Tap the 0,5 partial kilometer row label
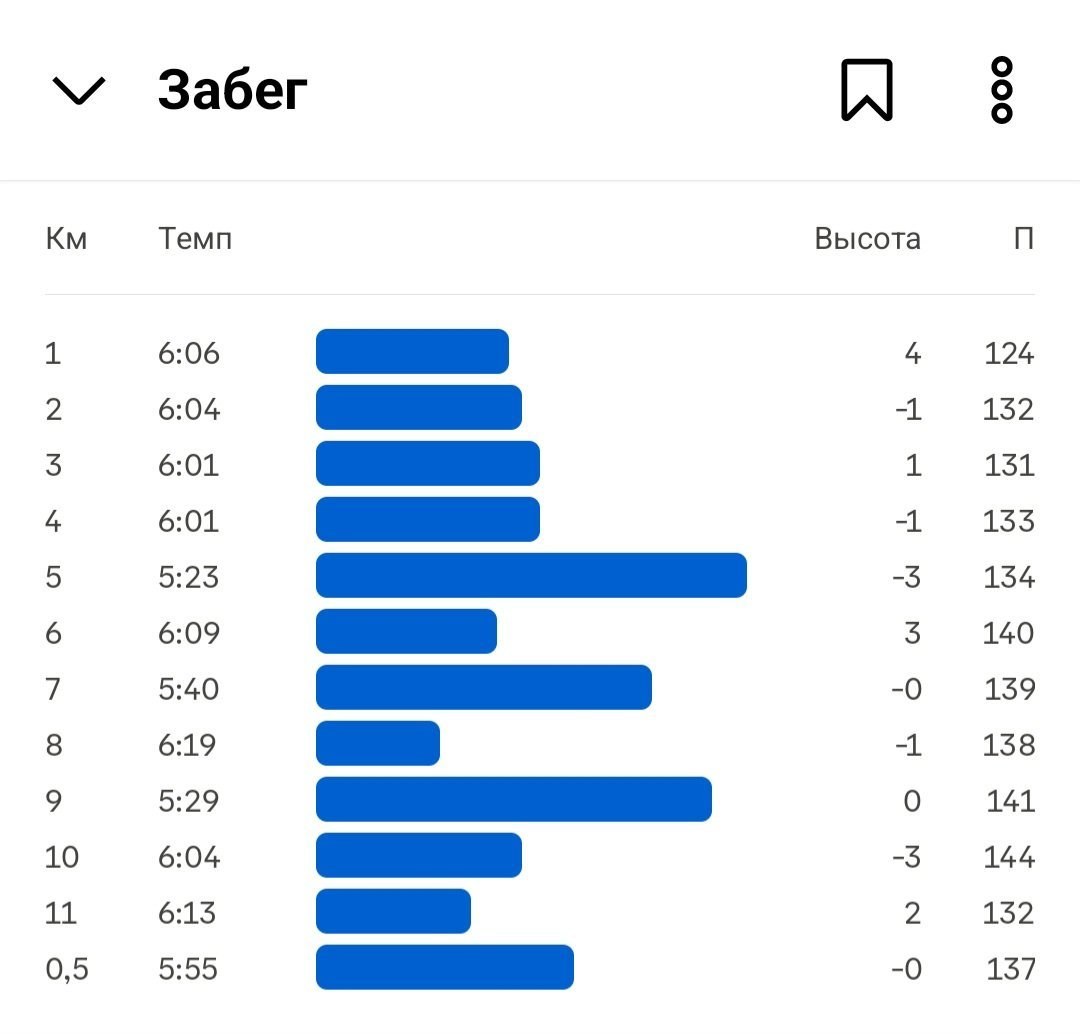Screen dimensions: 1080x1034 (67, 969)
